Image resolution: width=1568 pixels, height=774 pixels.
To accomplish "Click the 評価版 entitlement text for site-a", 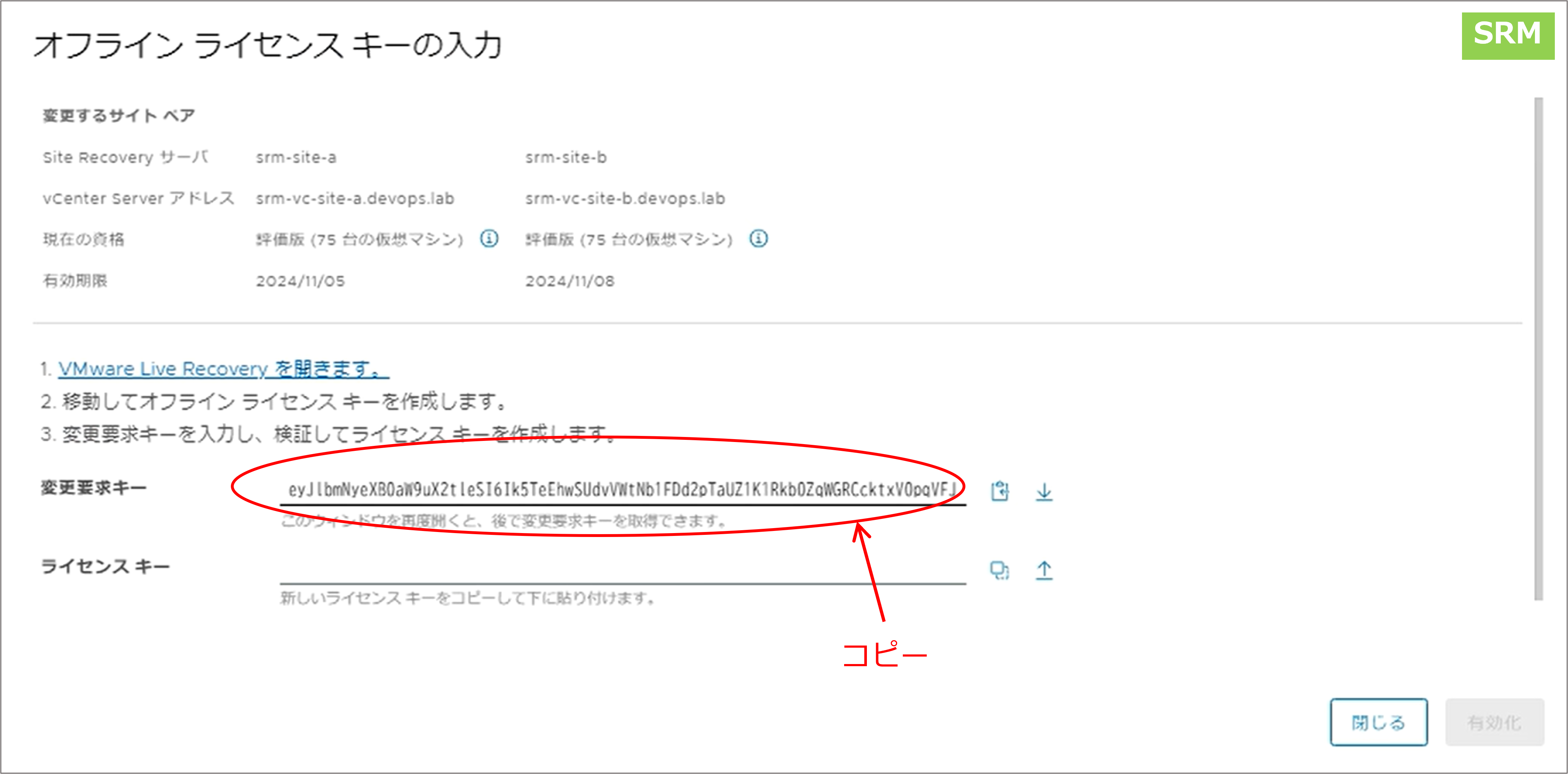I will tap(359, 239).
